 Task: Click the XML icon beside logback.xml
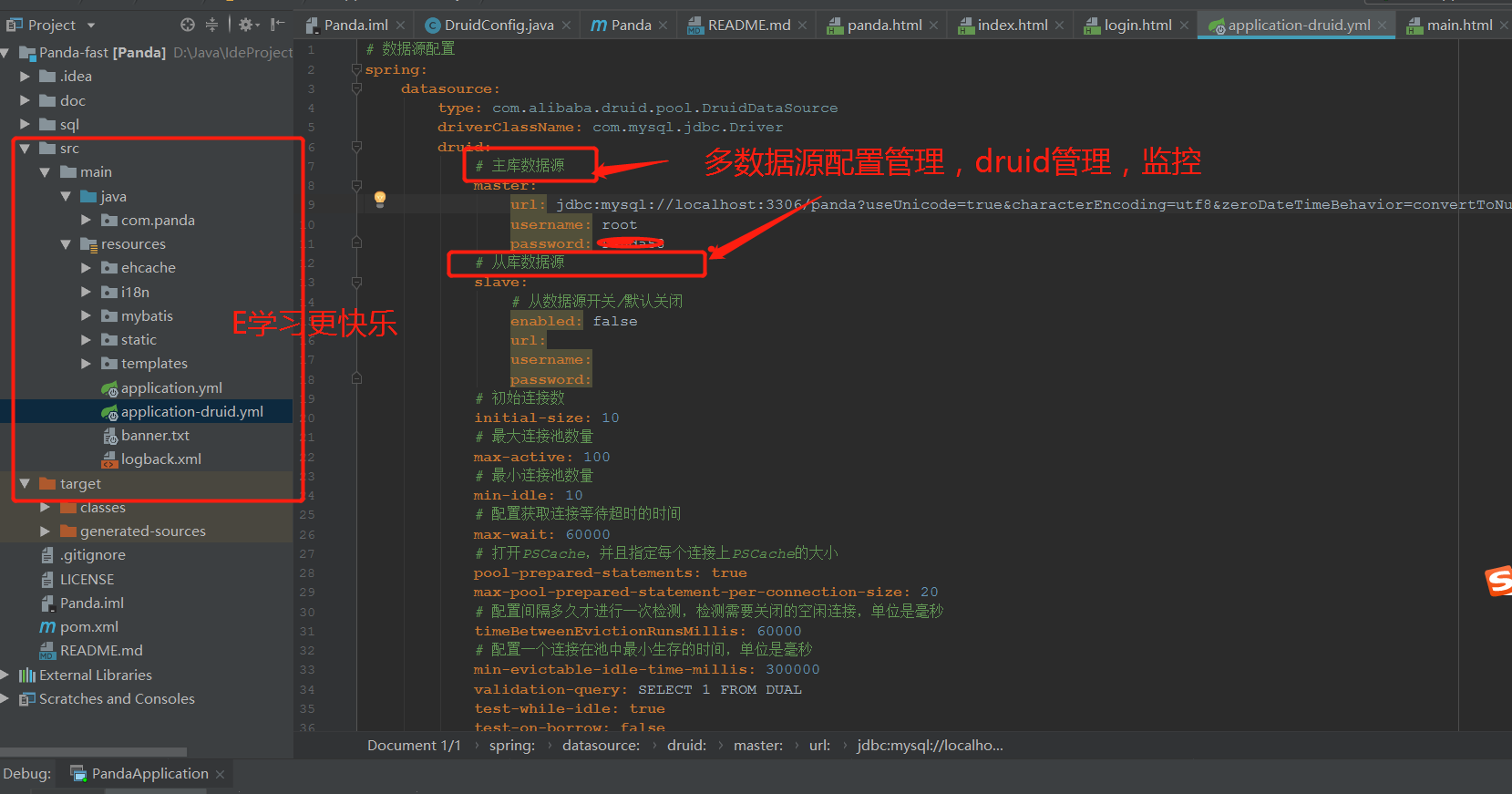pyautogui.click(x=109, y=459)
